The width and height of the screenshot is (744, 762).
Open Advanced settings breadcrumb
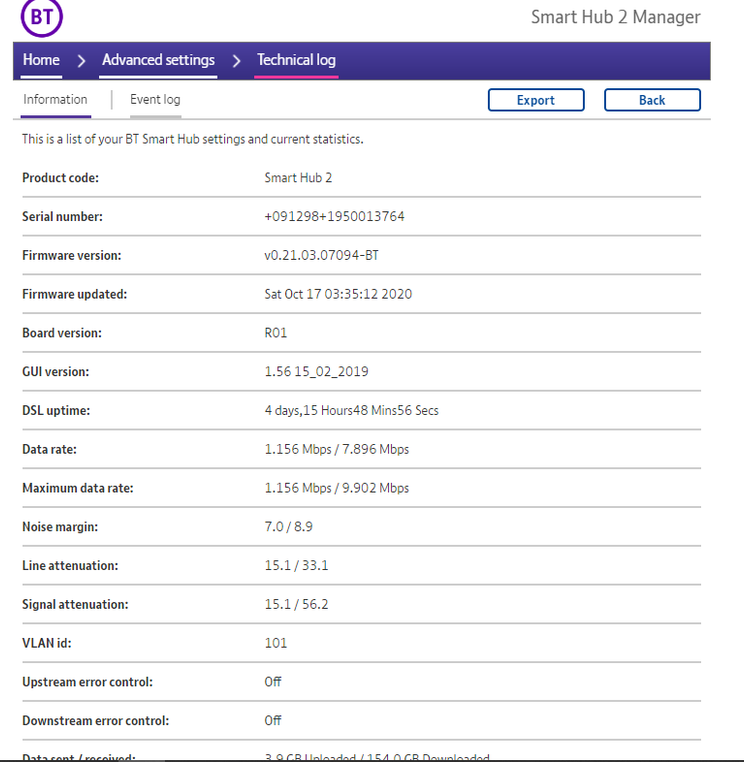(158, 60)
